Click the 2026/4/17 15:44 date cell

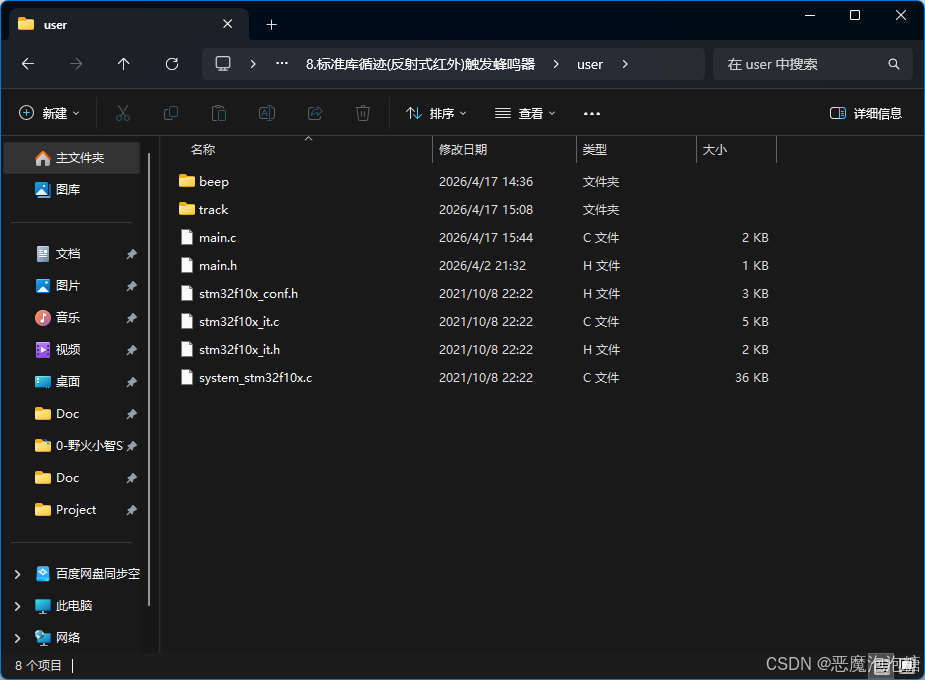pos(486,237)
